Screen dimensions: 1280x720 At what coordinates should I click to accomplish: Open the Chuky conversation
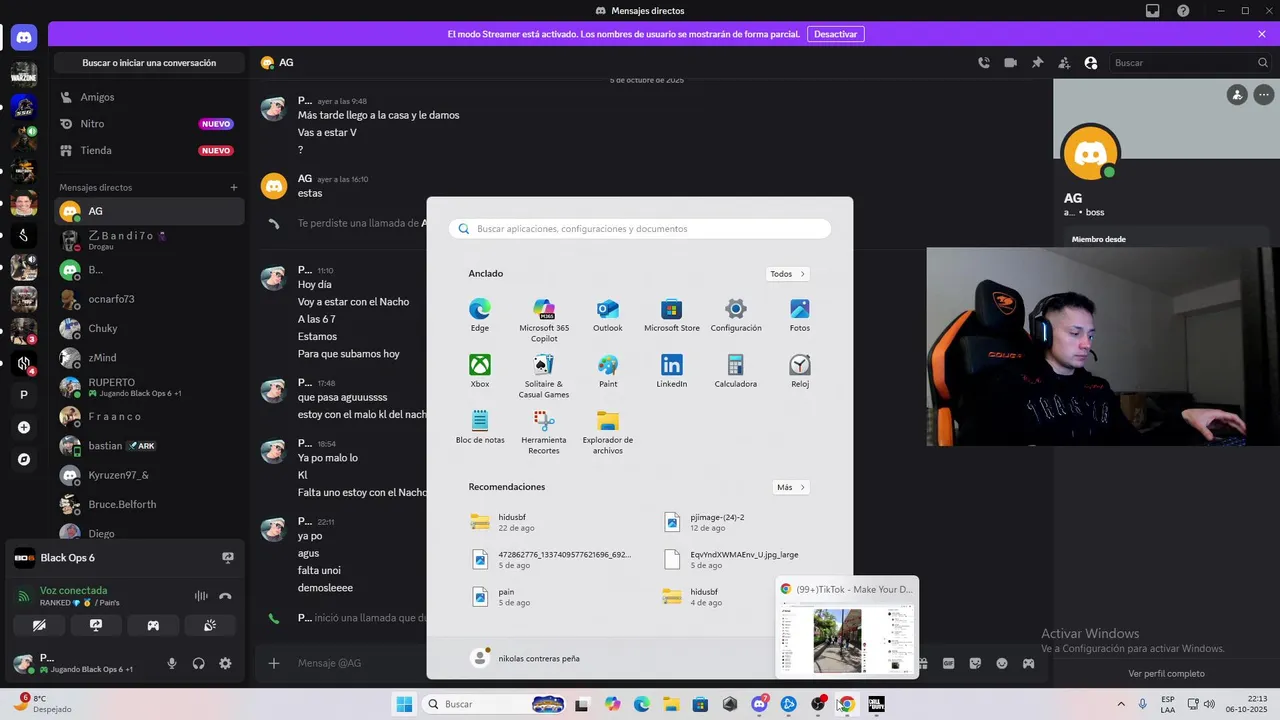[148, 328]
